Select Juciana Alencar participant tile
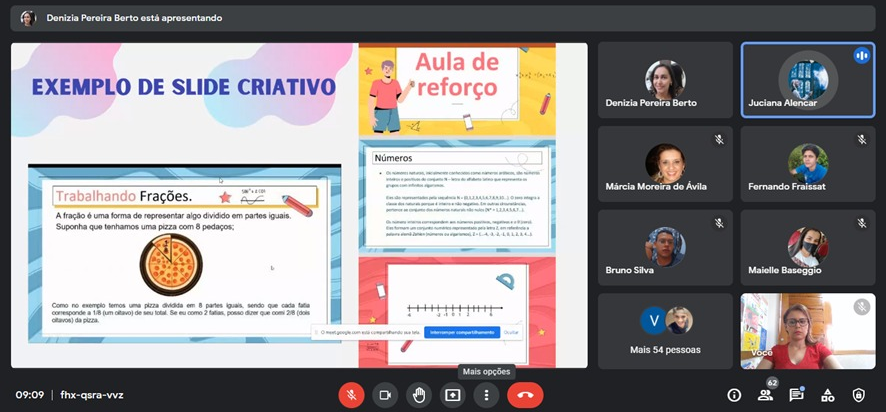Image resolution: width=886 pixels, height=412 pixels. point(808,80)
